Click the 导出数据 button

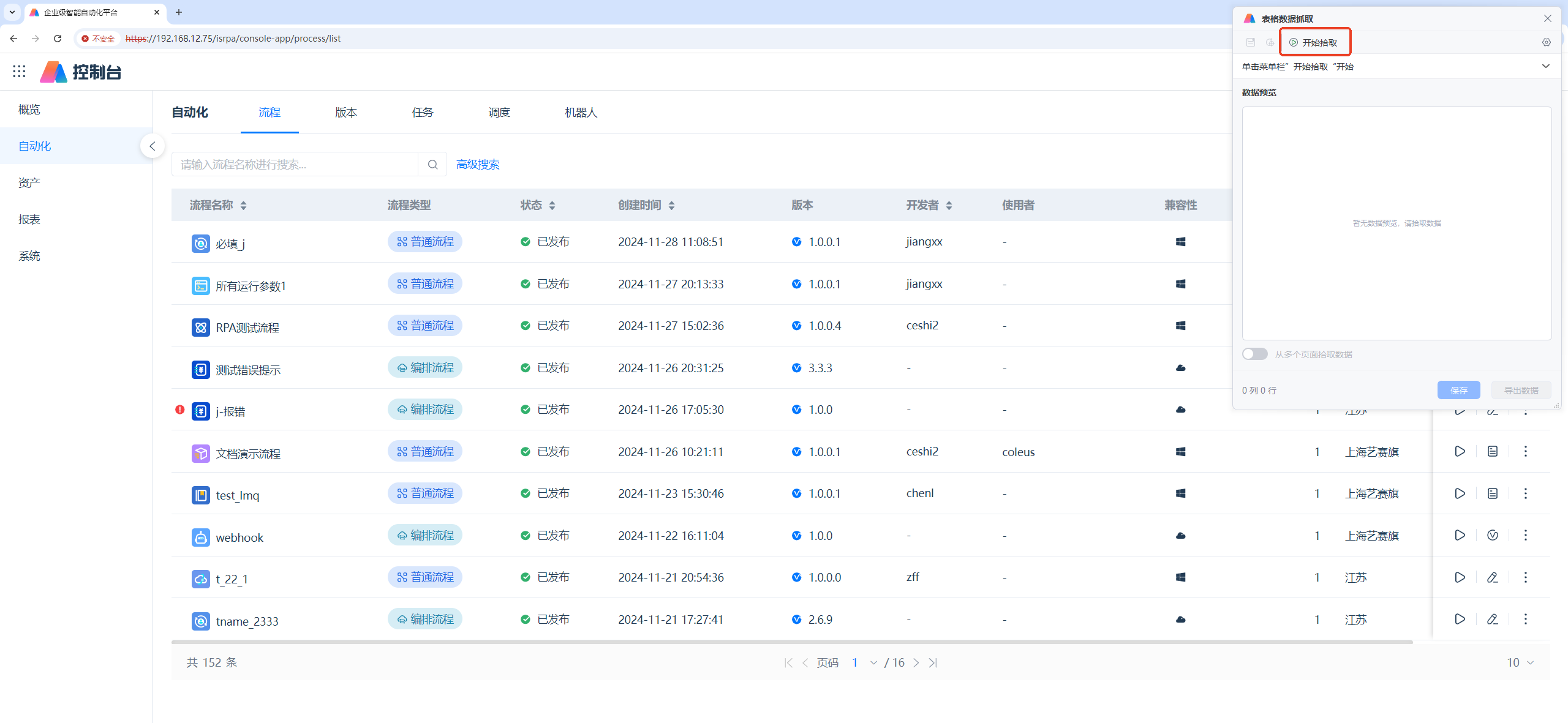click(1521, 391)
